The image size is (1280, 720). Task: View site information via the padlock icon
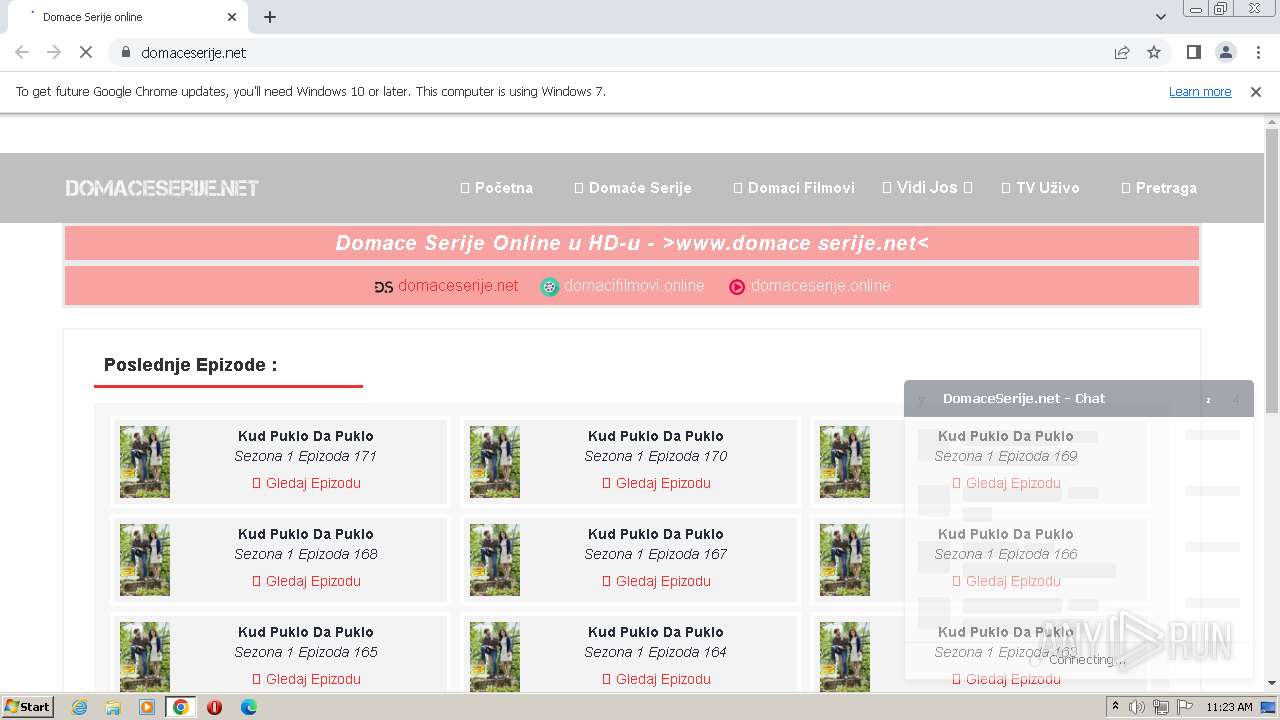pyautogui.click(x=125, y=52)
